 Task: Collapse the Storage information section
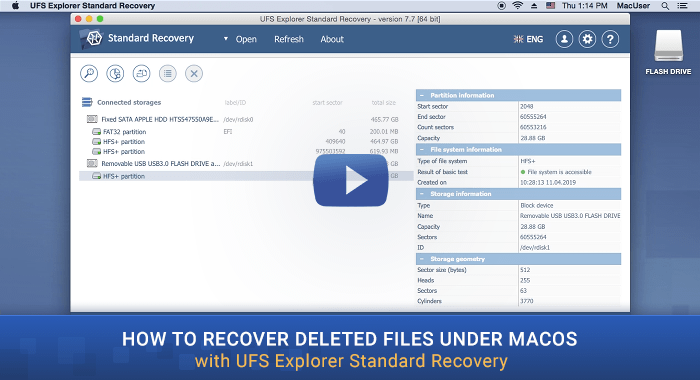point(422,194)
